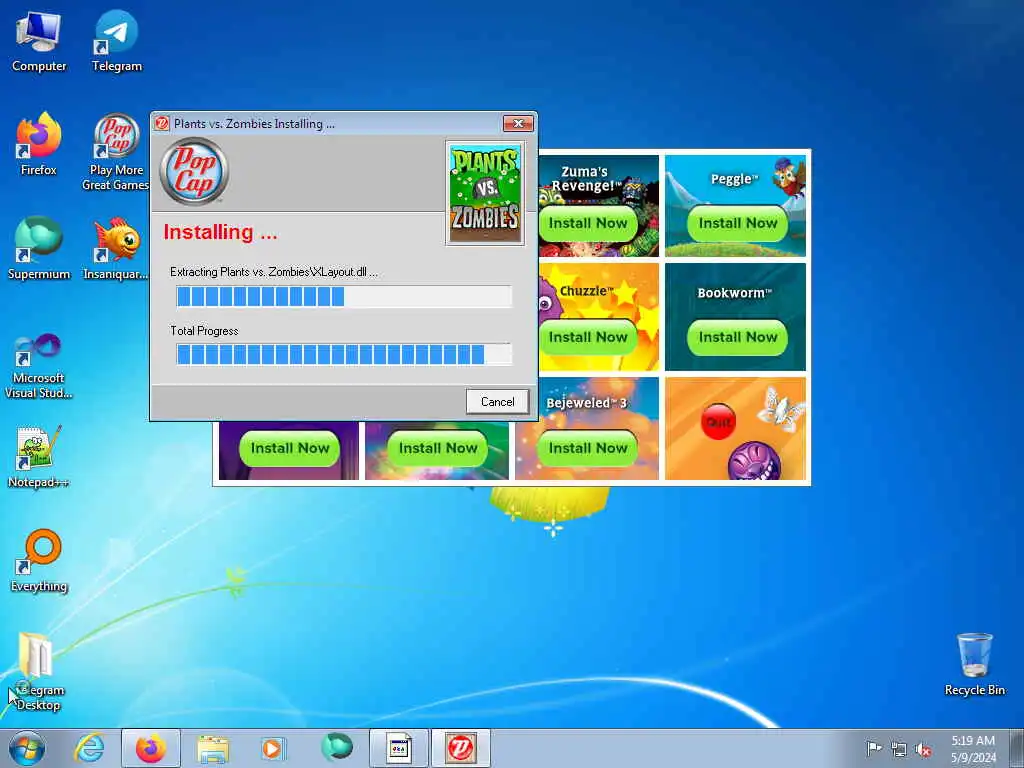1024x768 pixels.
Task: Select the Notepad++ desktop shortcut
Action: (39, 457)
